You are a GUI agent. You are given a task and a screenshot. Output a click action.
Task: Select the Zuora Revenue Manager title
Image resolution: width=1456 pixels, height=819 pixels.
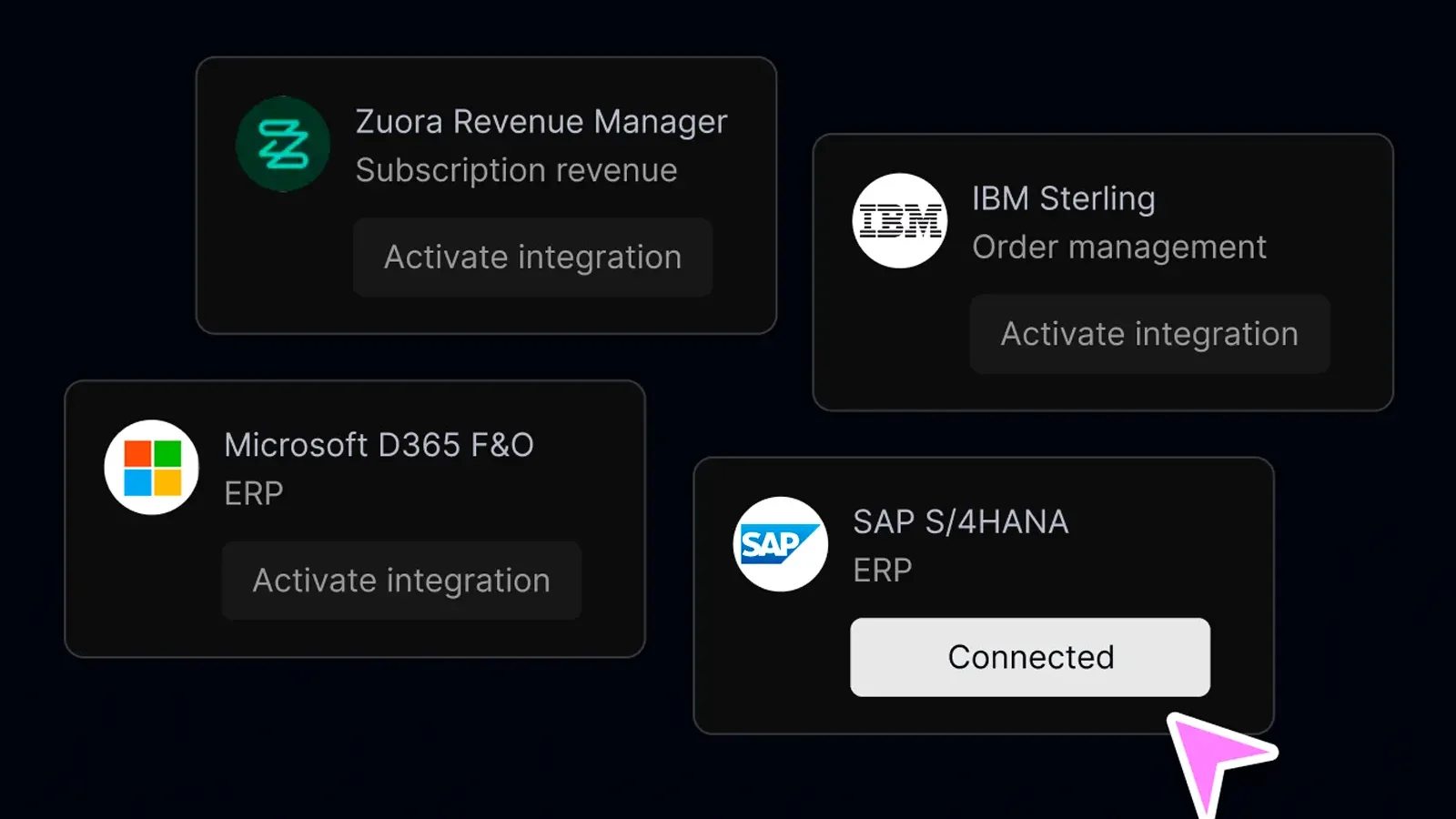click(x=541, y=122)
